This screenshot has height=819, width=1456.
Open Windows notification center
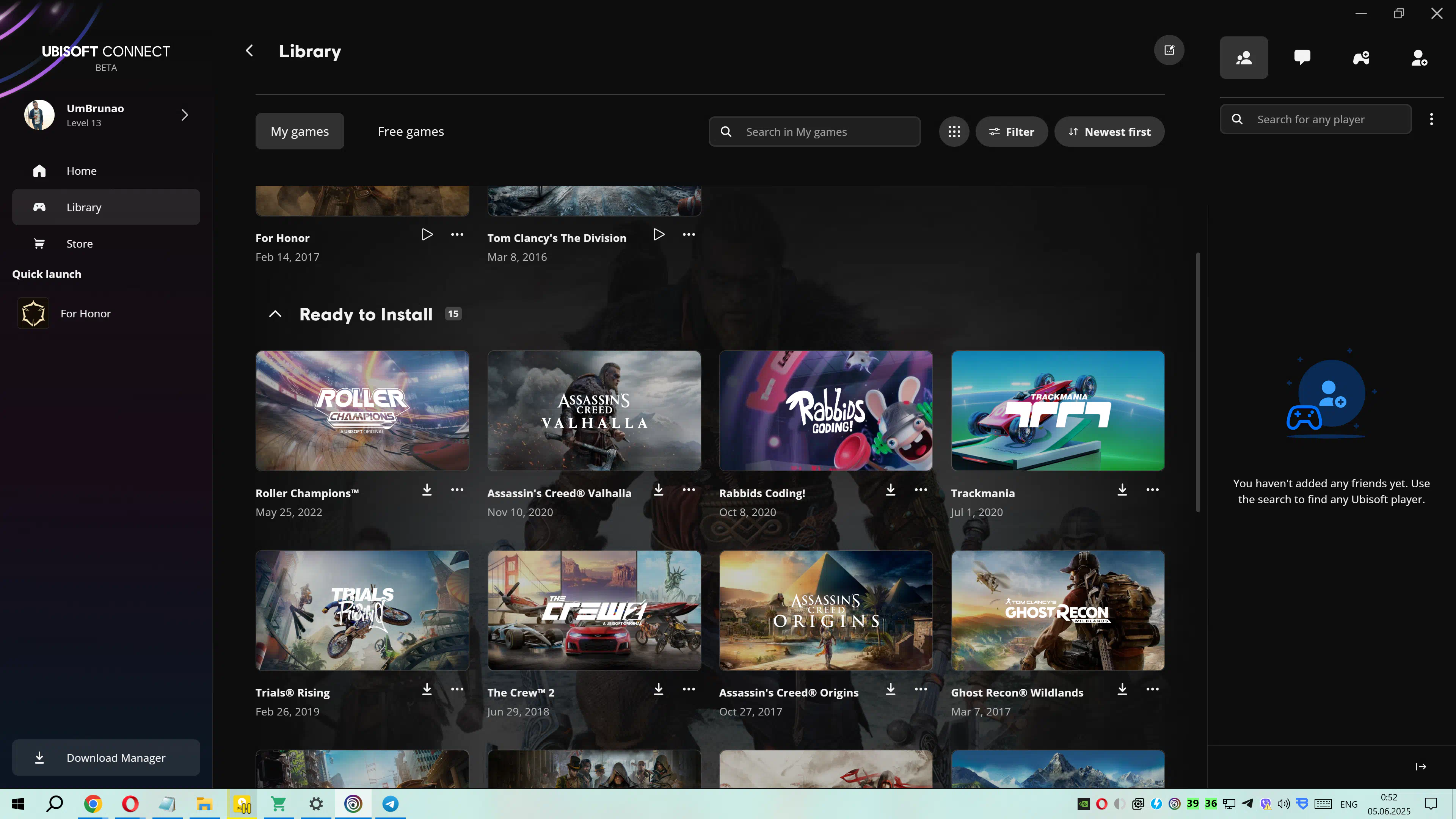click(1431, 804)
